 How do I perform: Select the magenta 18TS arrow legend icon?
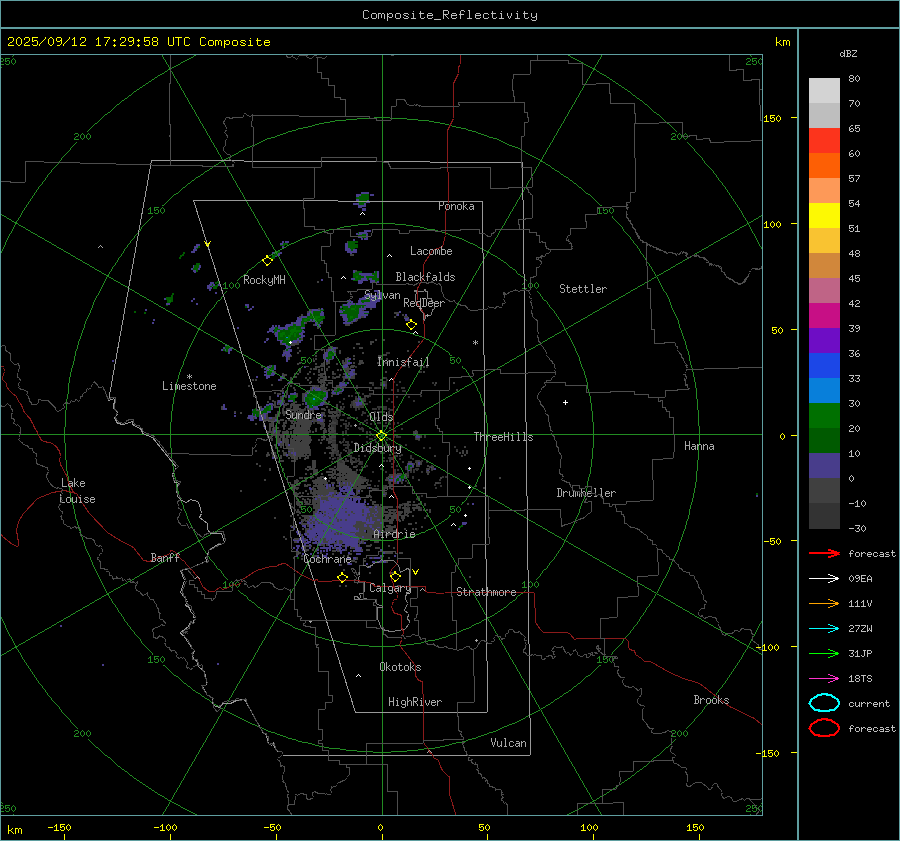824,678
